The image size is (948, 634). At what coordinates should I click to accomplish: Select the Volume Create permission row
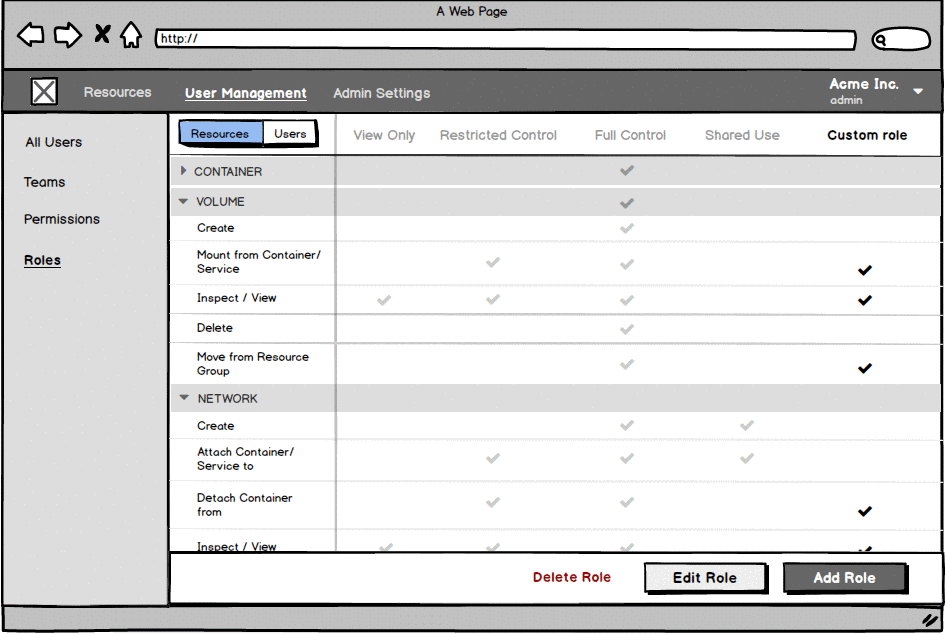pyautogui.click(x=556, y=228)
